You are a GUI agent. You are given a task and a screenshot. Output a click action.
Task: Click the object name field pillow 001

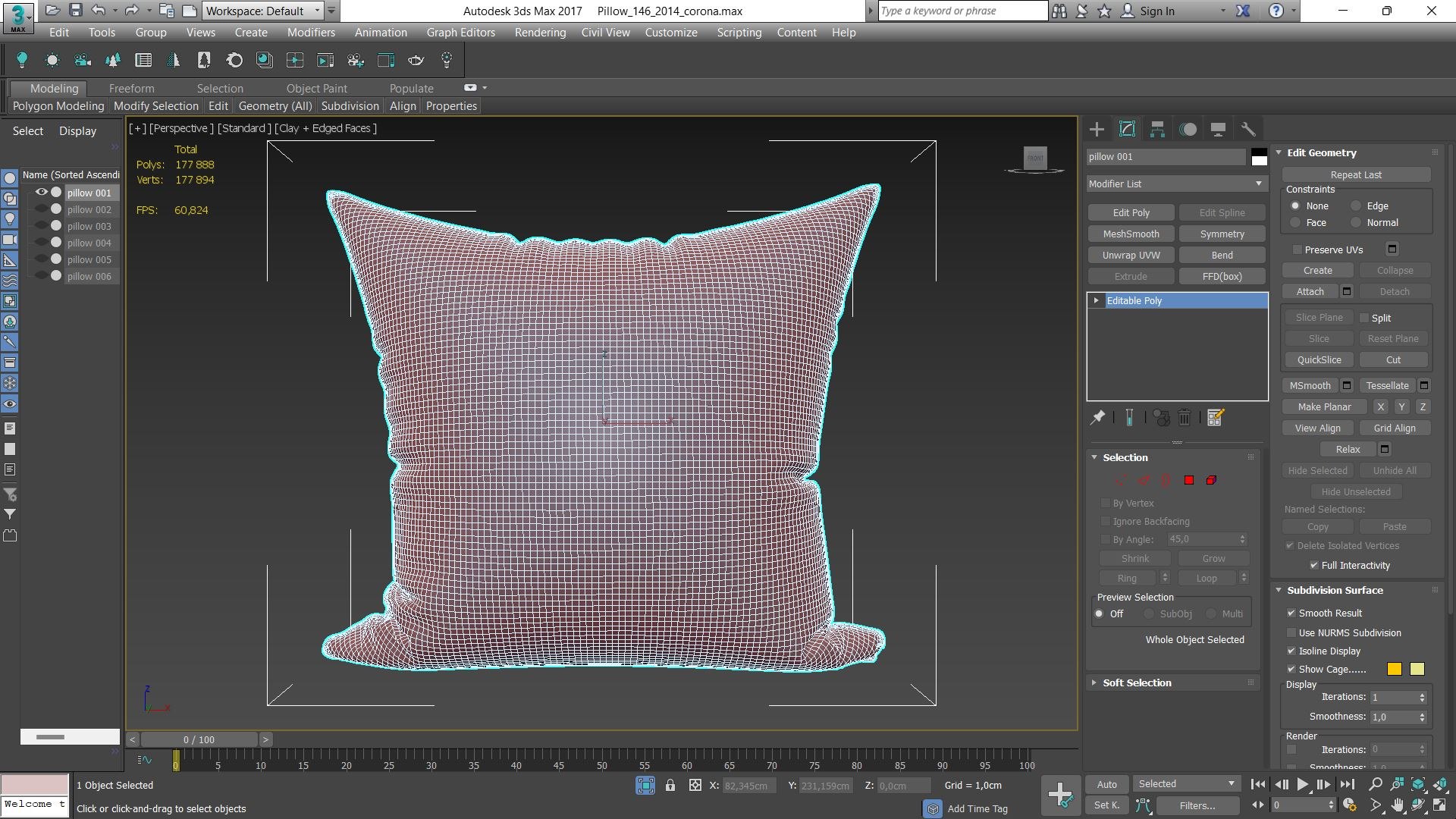(1166, 157)
